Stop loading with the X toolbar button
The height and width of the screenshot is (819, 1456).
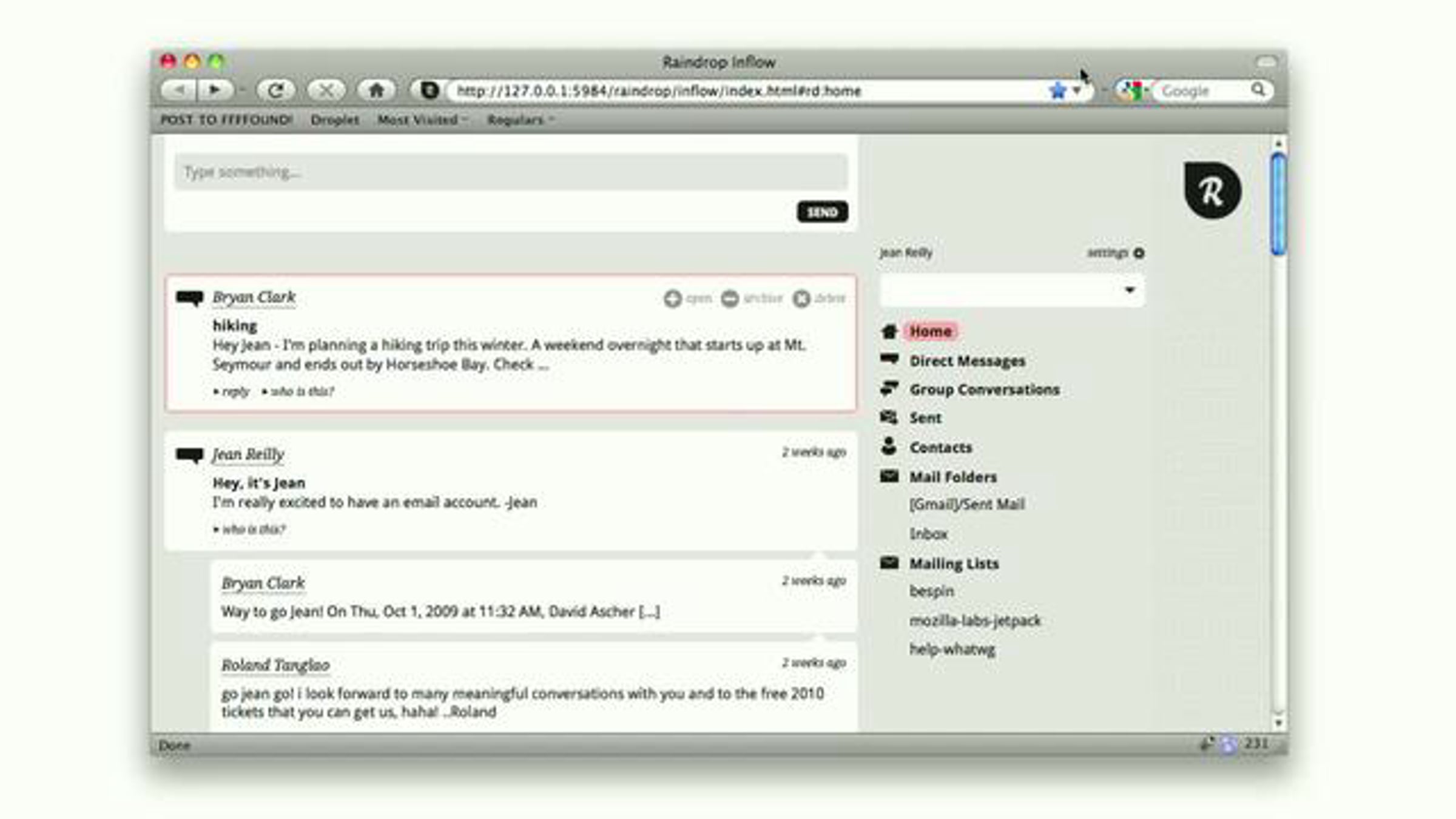(x=326, y=90)
